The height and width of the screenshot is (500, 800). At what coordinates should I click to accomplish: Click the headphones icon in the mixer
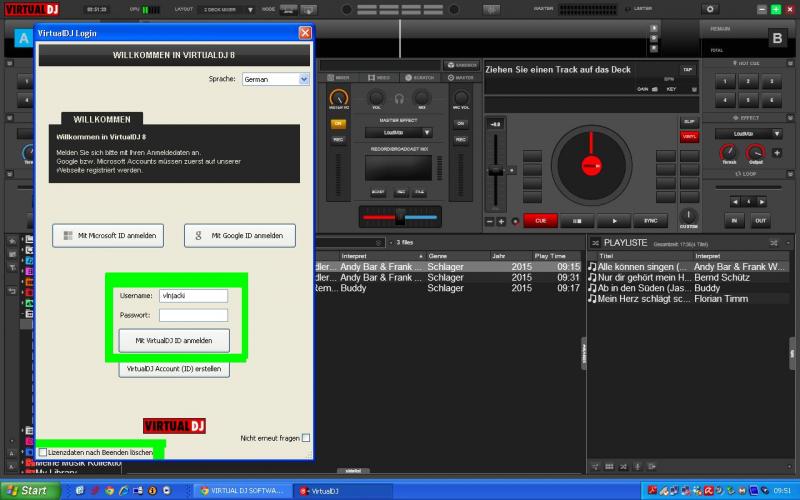[x=399, y=99]
